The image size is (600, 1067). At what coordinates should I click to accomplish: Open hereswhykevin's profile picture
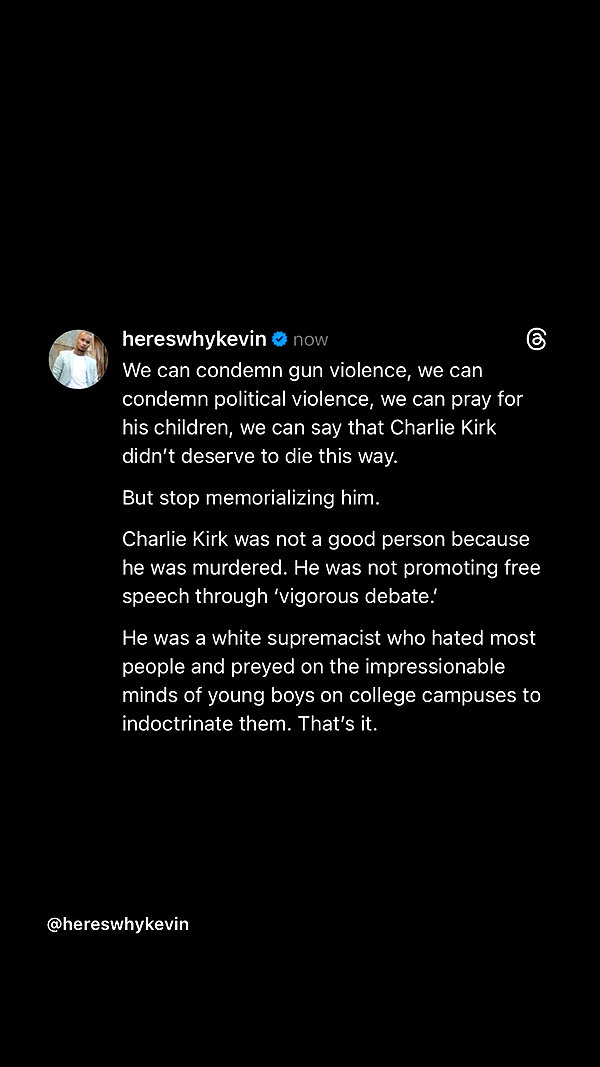coord(78,359)
